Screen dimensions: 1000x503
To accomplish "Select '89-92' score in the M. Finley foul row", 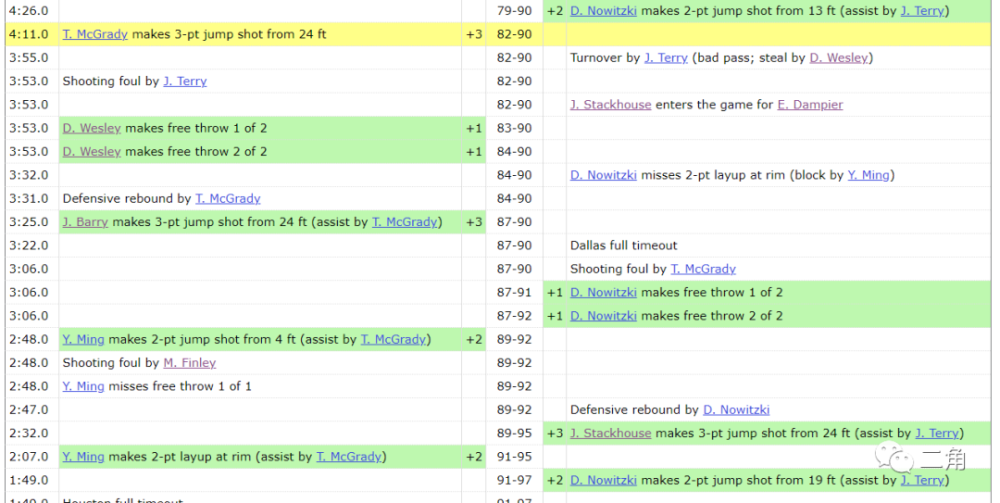I will point(514,363).
